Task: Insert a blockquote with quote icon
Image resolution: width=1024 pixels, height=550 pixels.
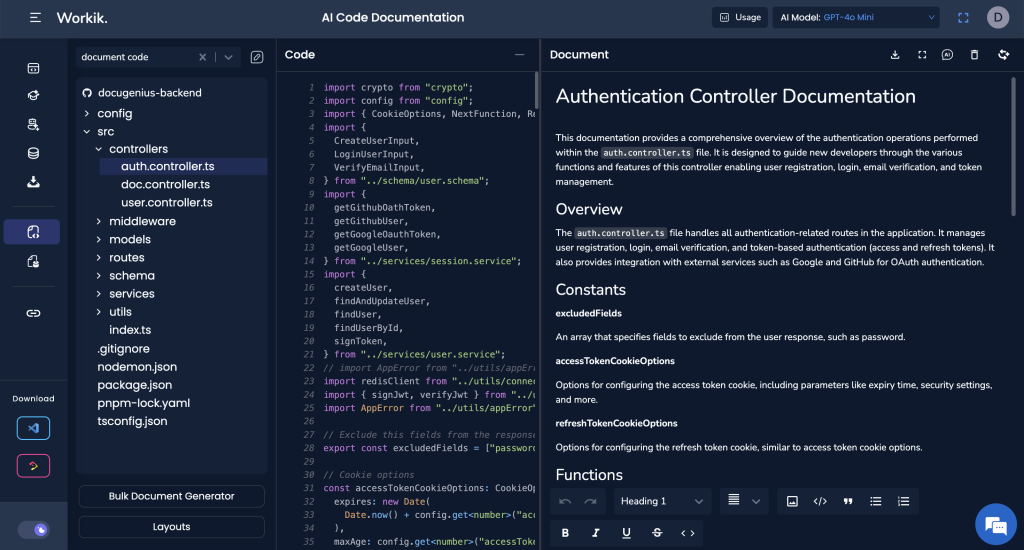Action: pyautogui.click(x=848, y=501)
